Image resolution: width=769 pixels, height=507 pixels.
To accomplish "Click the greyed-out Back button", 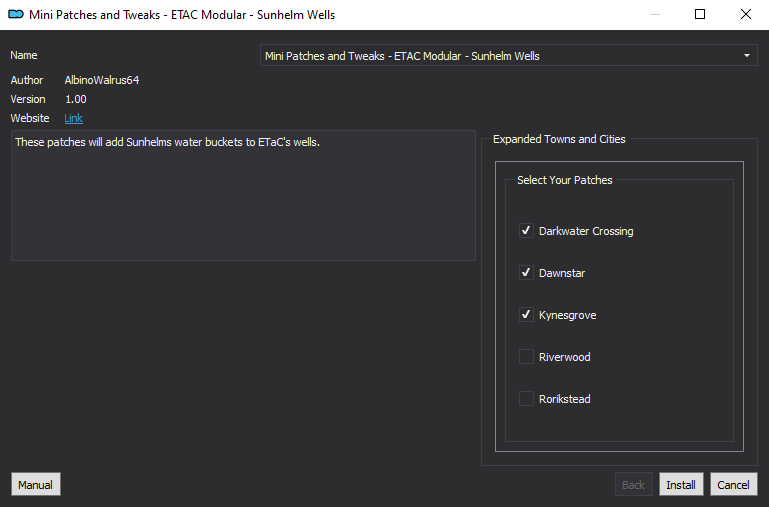I will coord(633,484).
